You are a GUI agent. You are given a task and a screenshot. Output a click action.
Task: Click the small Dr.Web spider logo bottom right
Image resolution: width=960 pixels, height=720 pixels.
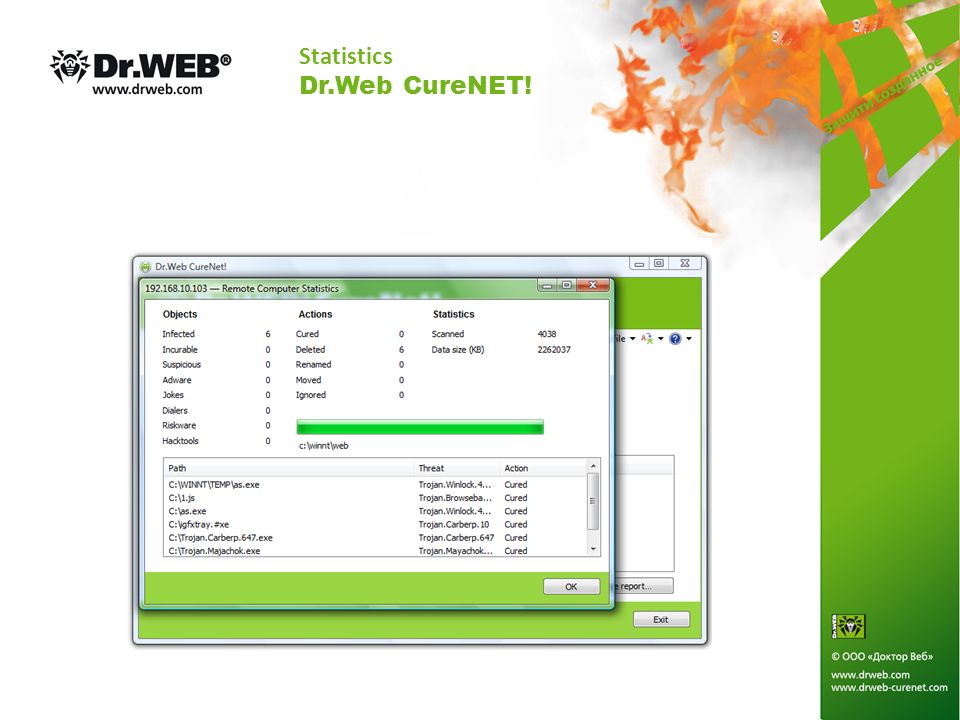(x=848, y=626)
